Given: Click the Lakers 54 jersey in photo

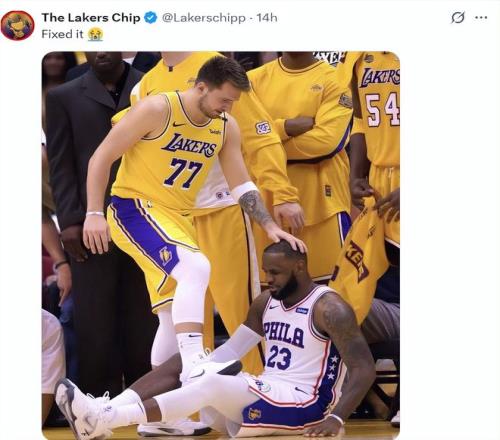Looking at the screenshot, I should tap(380, 110).
